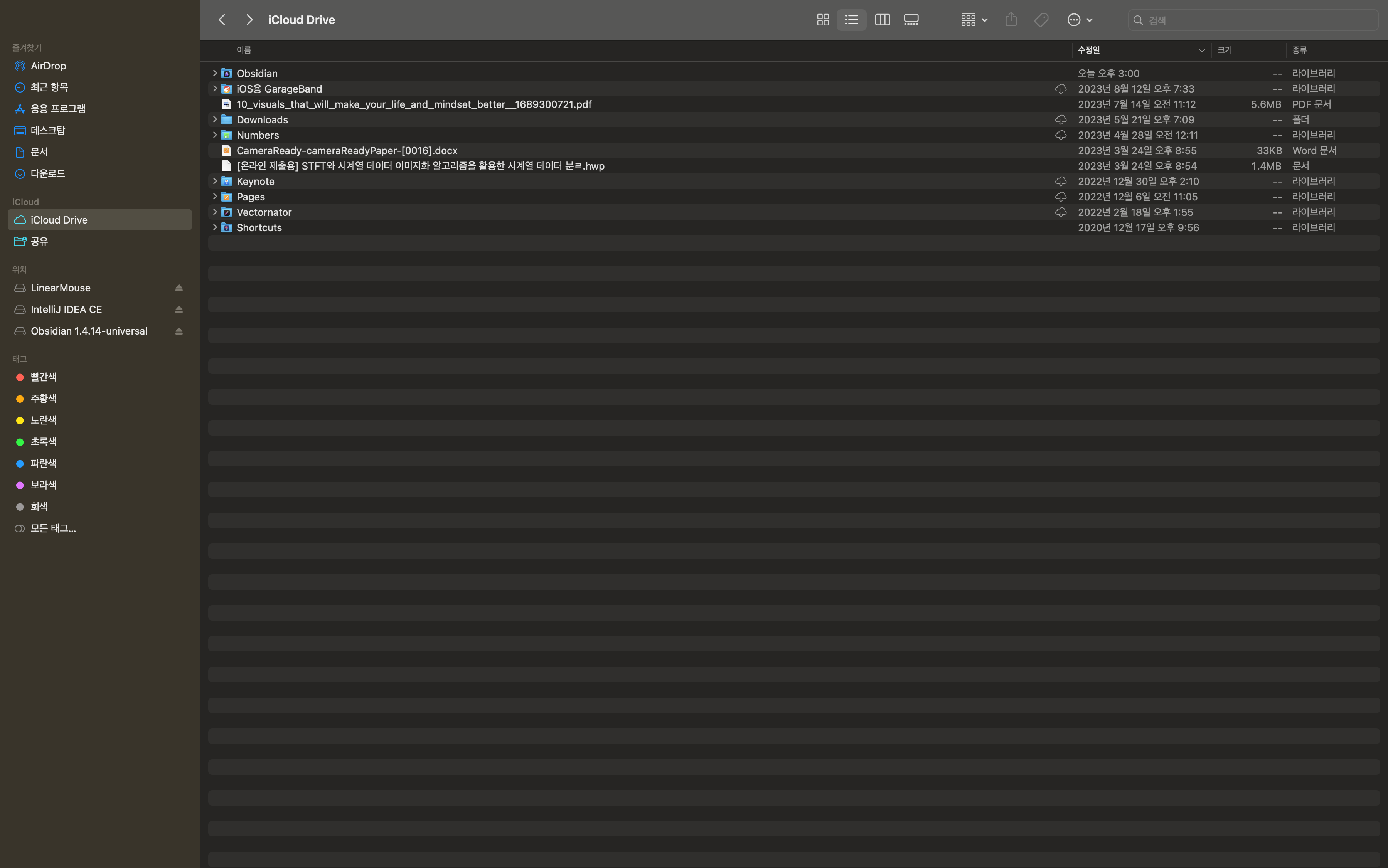This screenshot has height=868, width=1388.
Task: Sort by 수정일 column header
Action: coord(1088,50)
